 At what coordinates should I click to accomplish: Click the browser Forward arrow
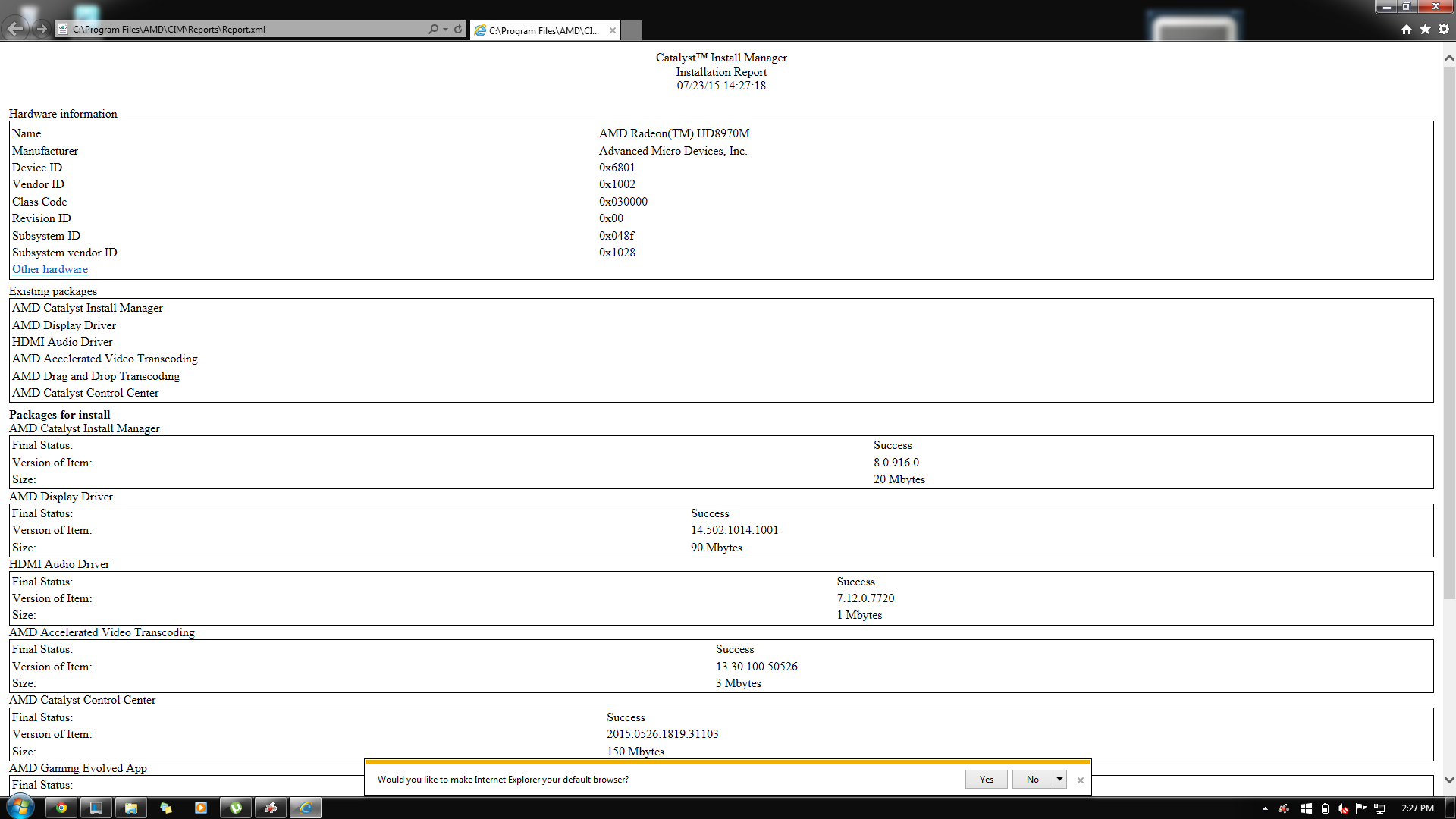click(x=42, y=29)
